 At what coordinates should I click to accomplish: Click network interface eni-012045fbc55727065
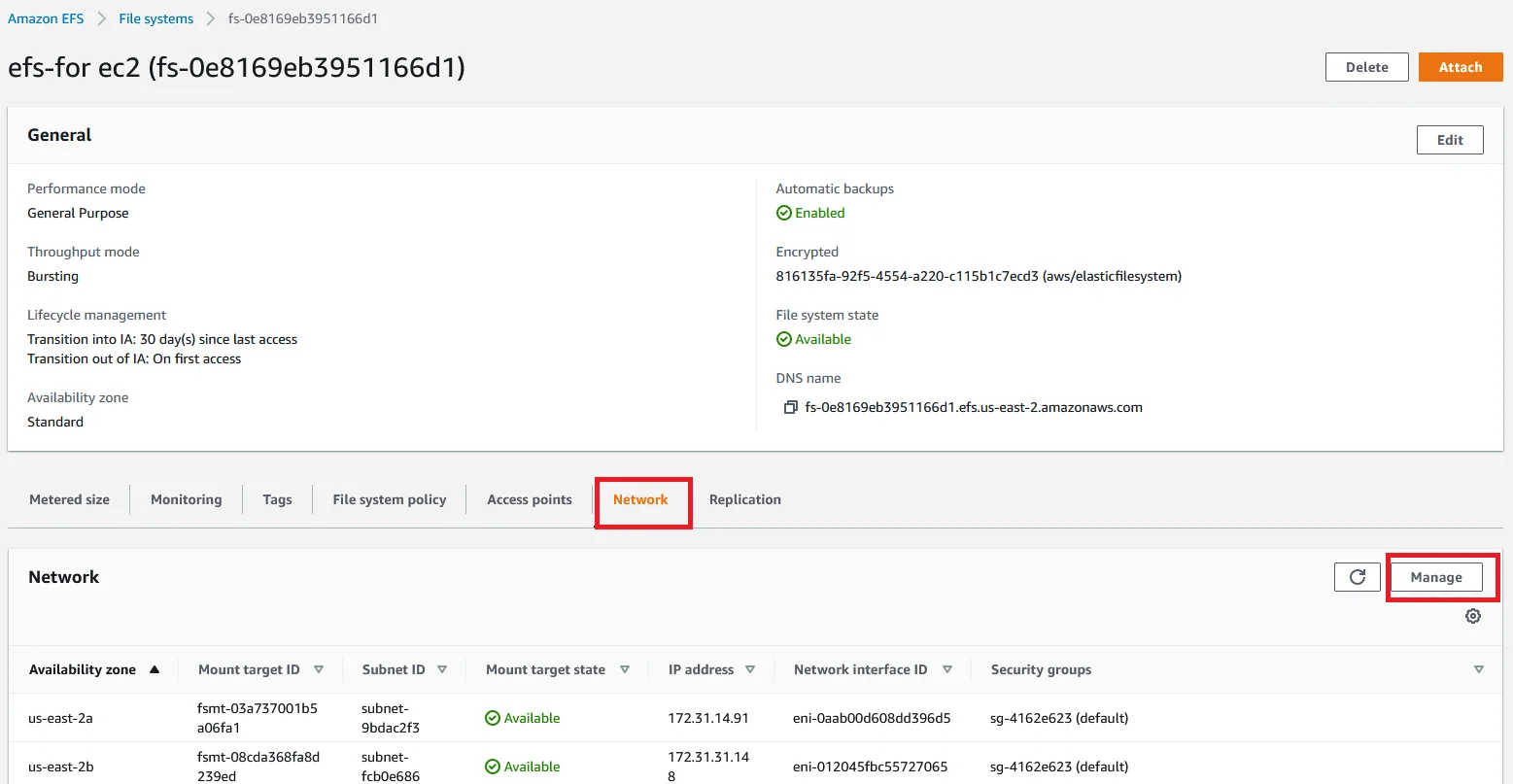871,767
